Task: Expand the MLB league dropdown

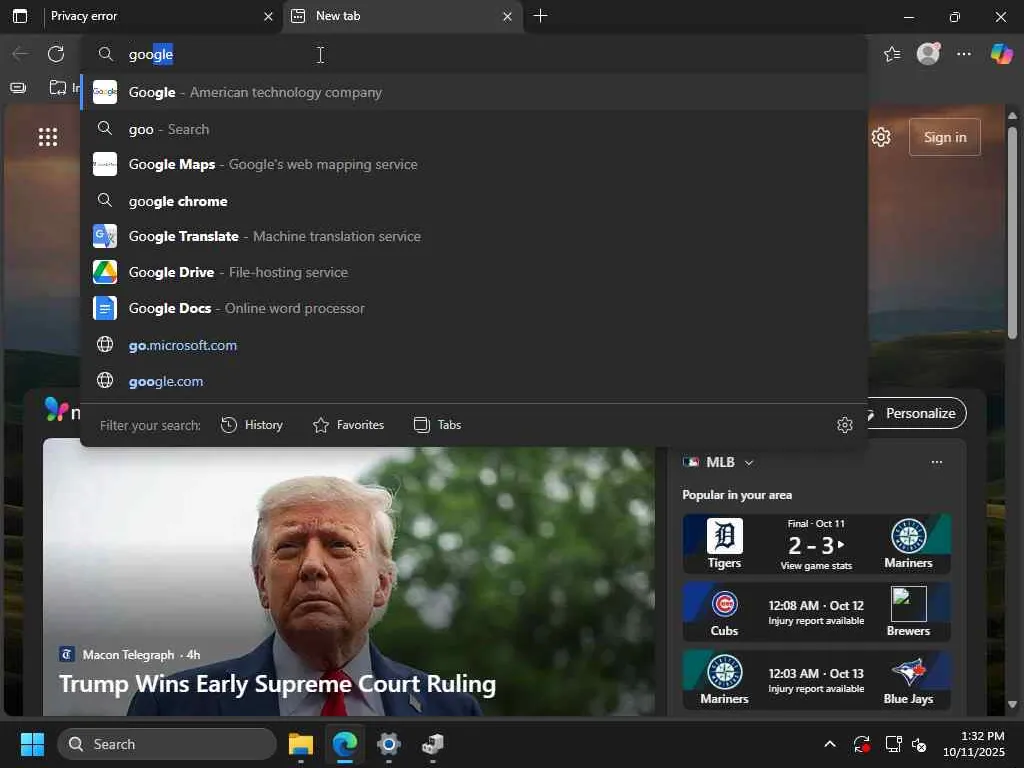Action: [x=749, y=463]
